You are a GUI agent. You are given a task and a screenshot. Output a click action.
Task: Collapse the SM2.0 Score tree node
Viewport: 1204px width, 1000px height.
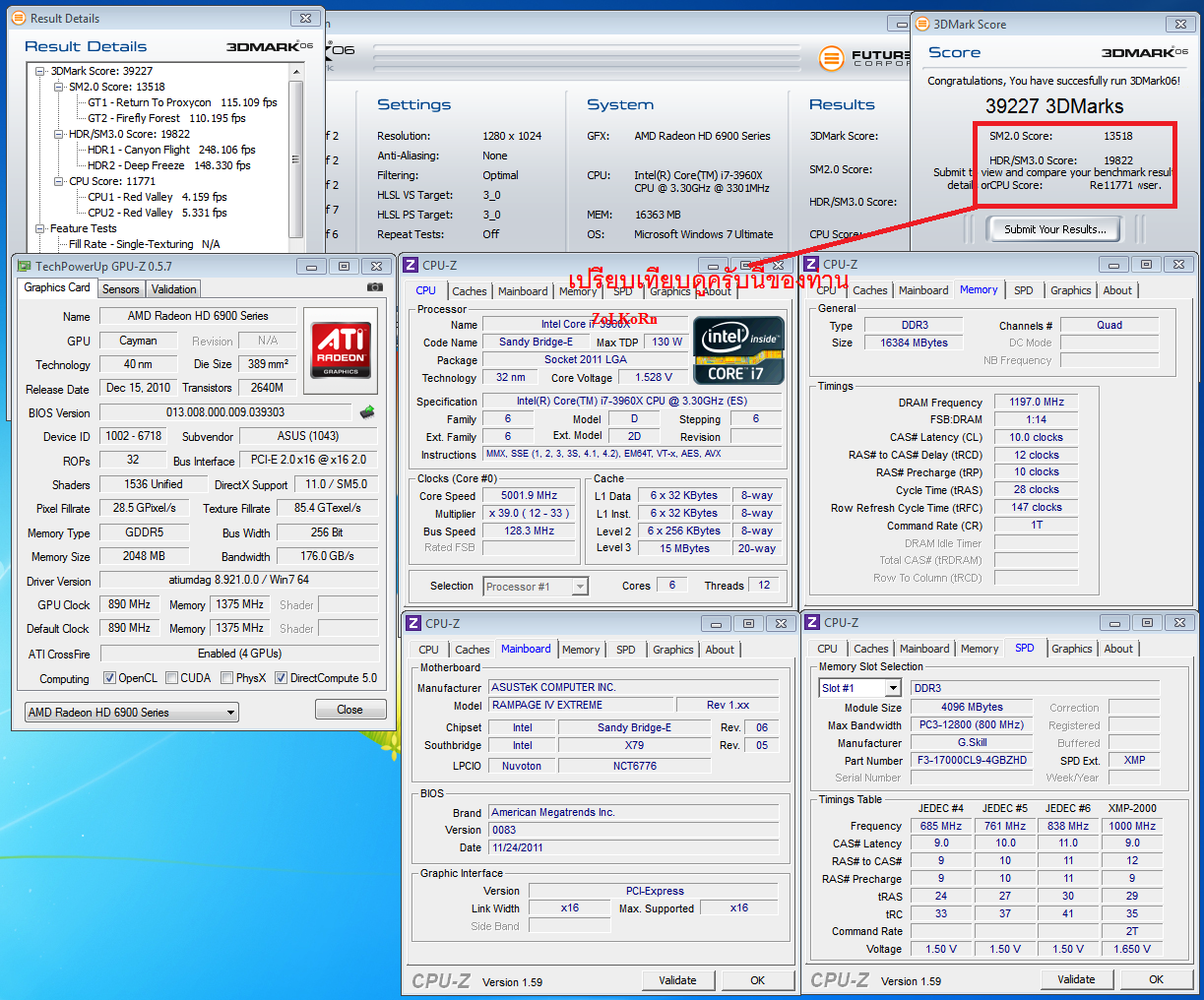coord(59,87)
